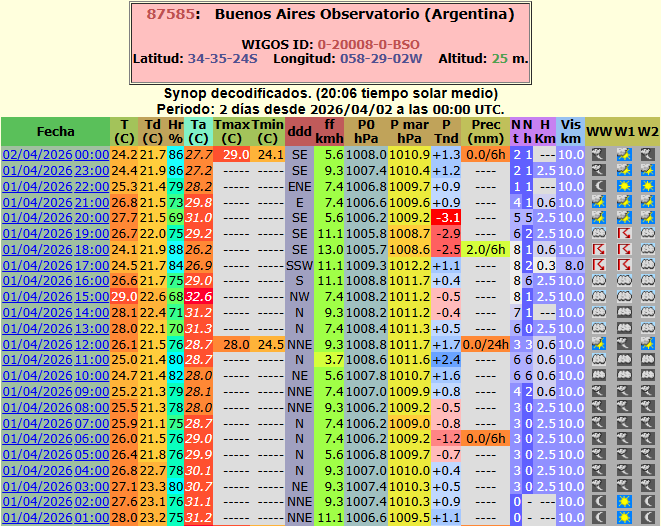The image size is (661, 526).
Task: Click the WW night cloud icon in the 06:00 row
Action: [599, 439]
